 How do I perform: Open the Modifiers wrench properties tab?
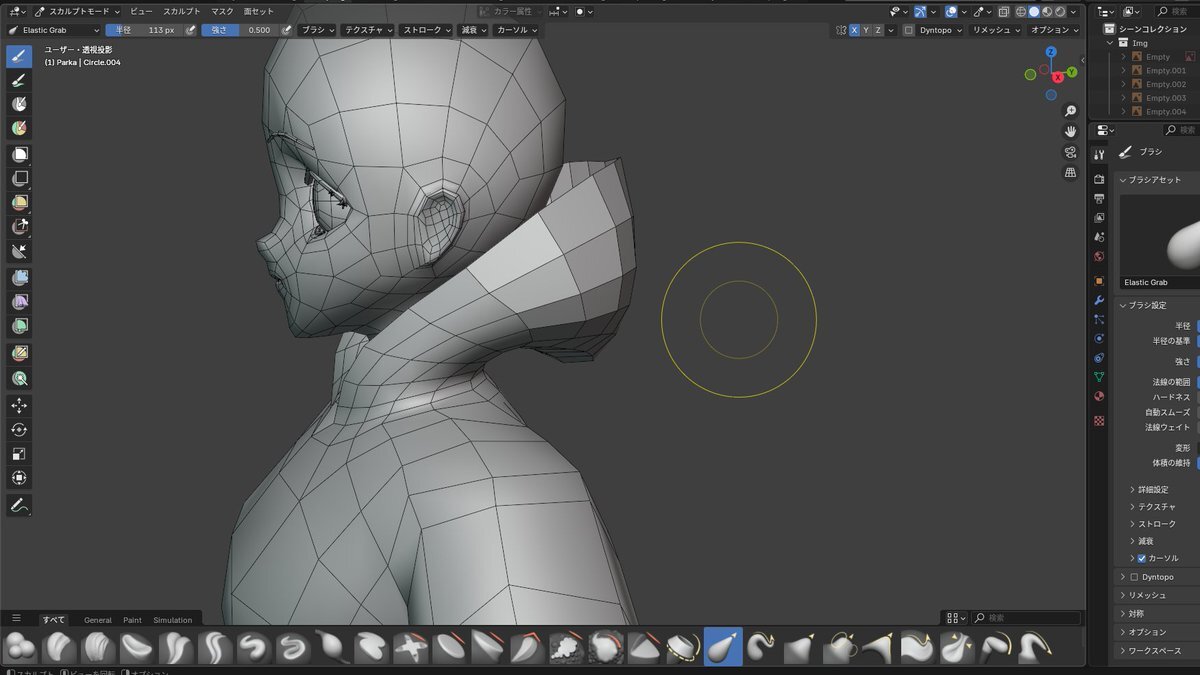pos(1099,300)
